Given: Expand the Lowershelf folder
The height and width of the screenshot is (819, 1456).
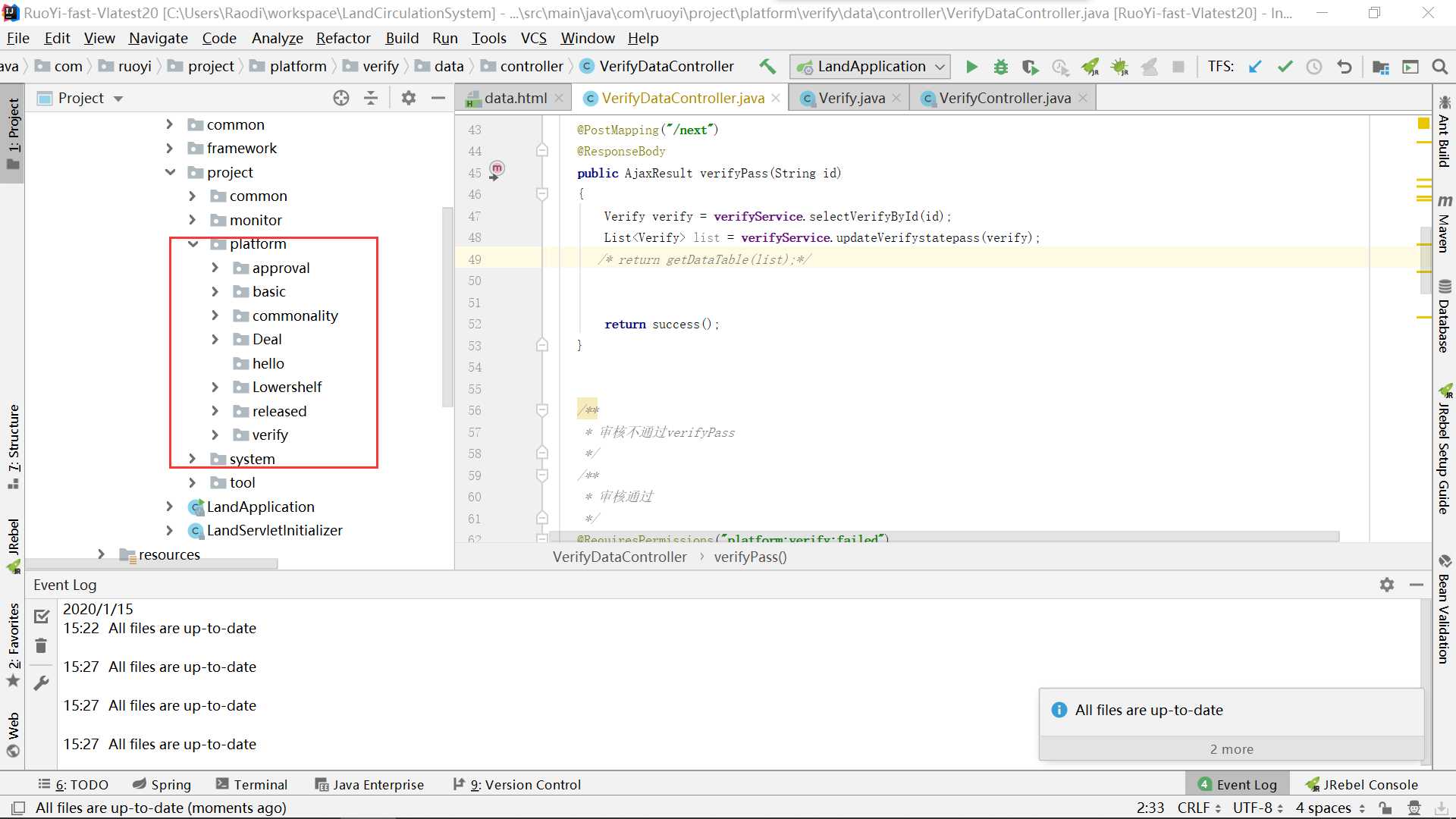Looking at the screenshot, I should click(215, 387).
